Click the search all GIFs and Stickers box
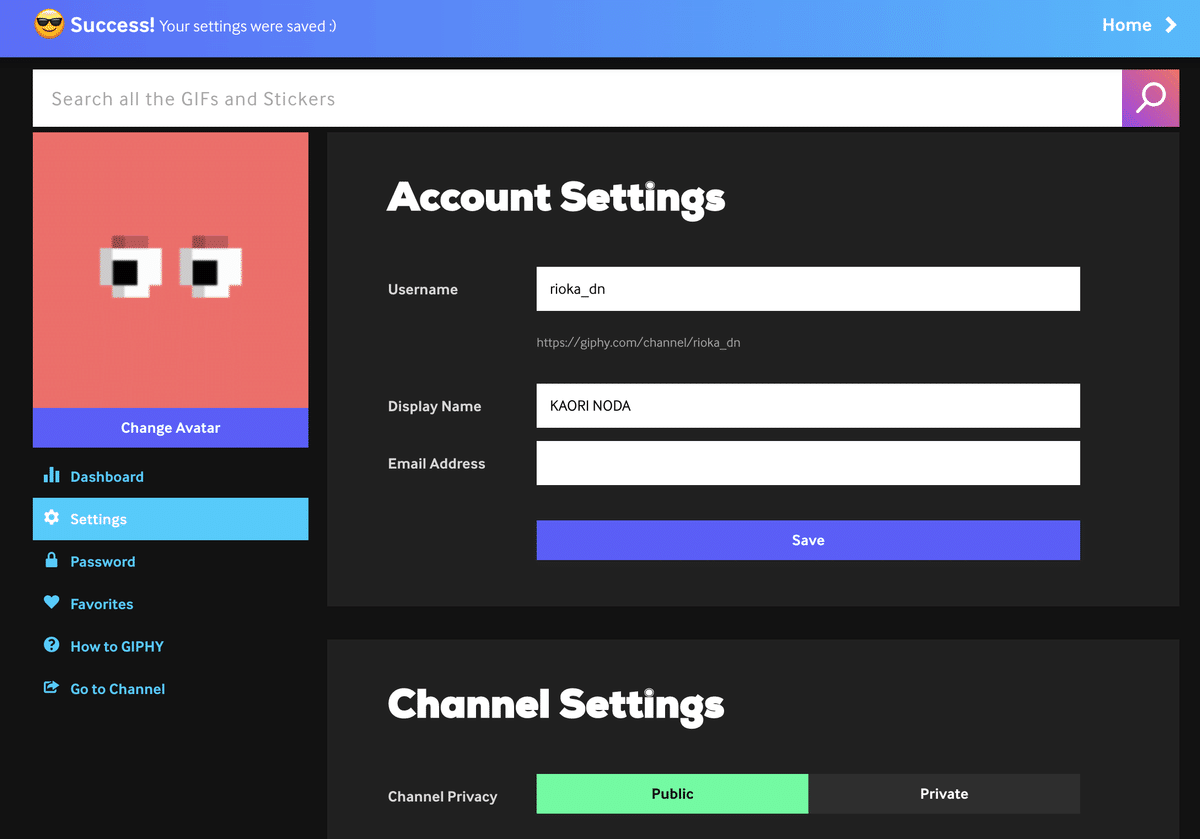Viewport: 1200px width, 839px height. 577,98
